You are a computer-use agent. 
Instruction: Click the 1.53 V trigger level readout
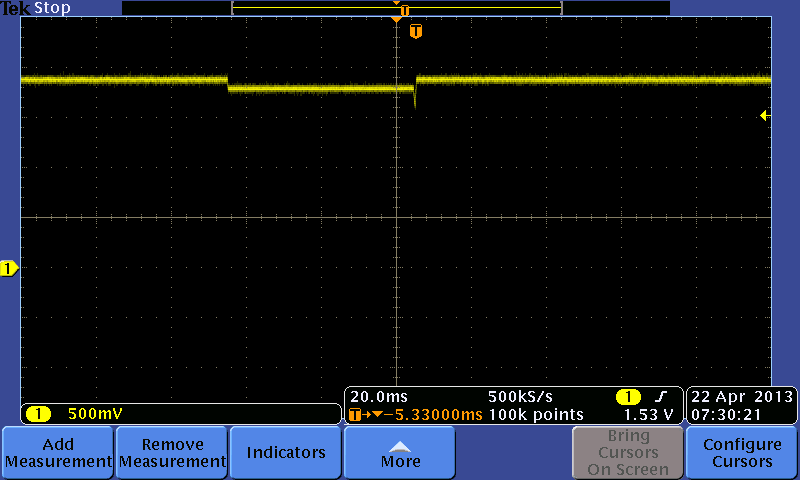pyautogui.click(x=648, y=415)
